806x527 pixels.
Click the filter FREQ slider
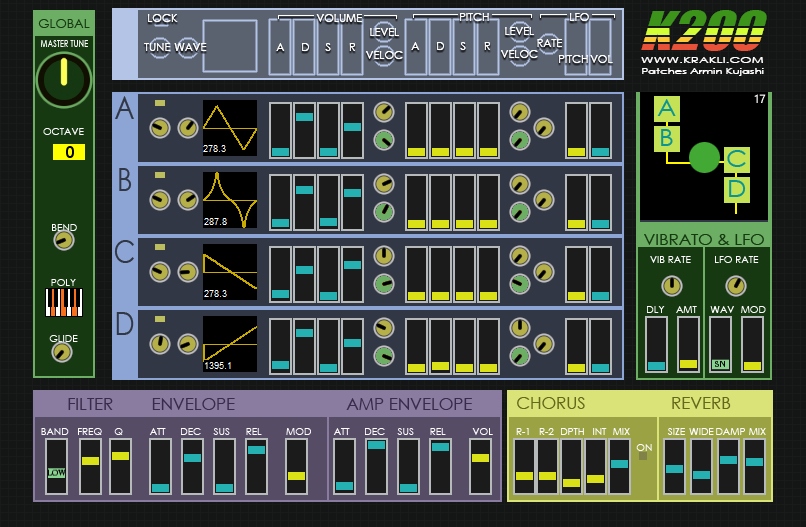click(x=90, y=466)
